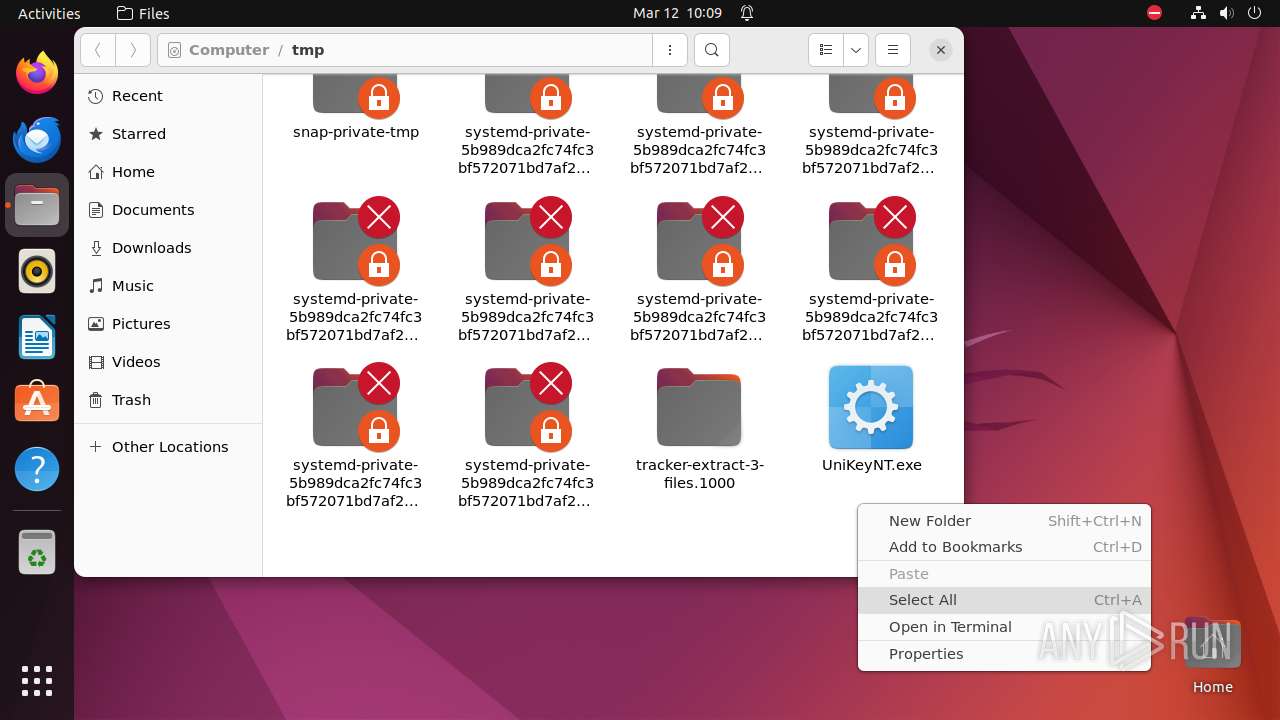Viewport: 1280px width, 720px height.
Task: Go to Videos in the sidebar
Action: click(168, 362)
